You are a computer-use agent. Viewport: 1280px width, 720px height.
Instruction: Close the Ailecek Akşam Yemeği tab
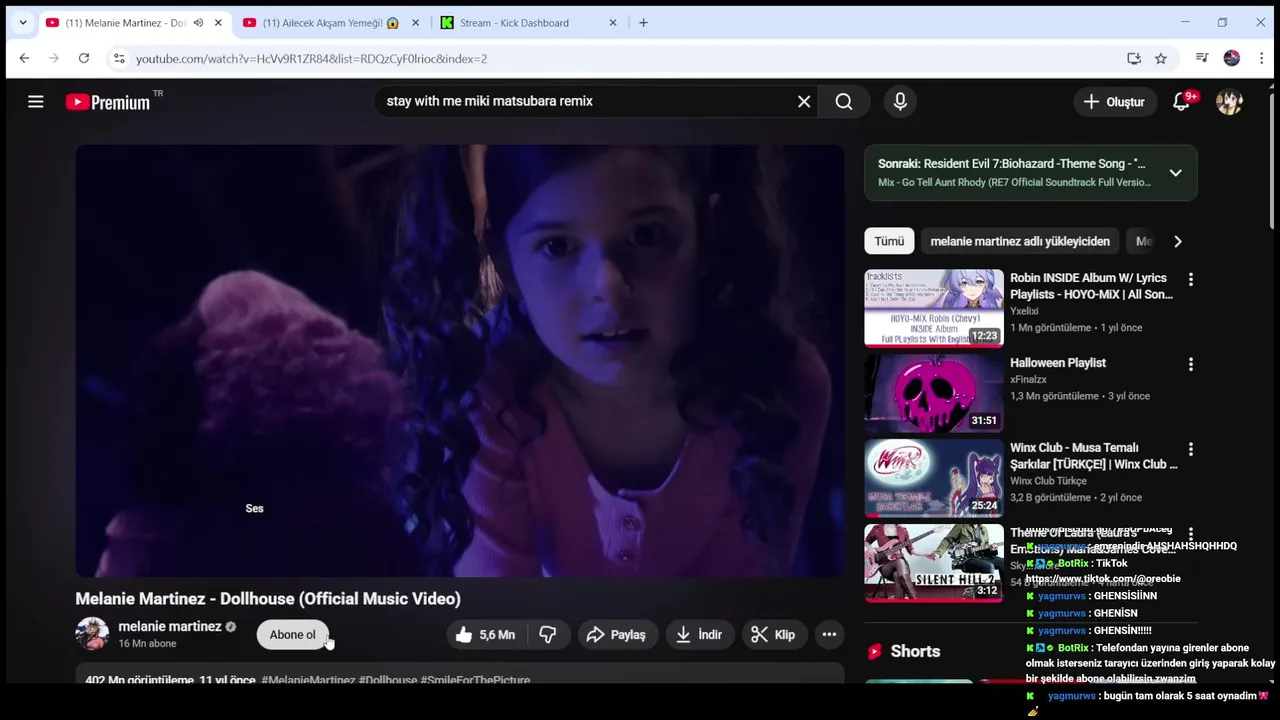(415, 22)
